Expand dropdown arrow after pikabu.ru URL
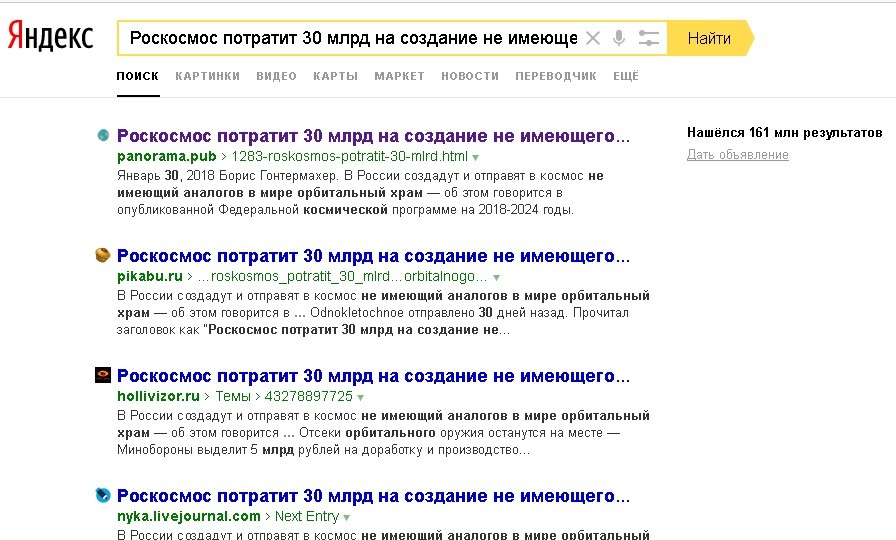Image resolution: width=896 pixels, height=540 pixels. (496, 278)
